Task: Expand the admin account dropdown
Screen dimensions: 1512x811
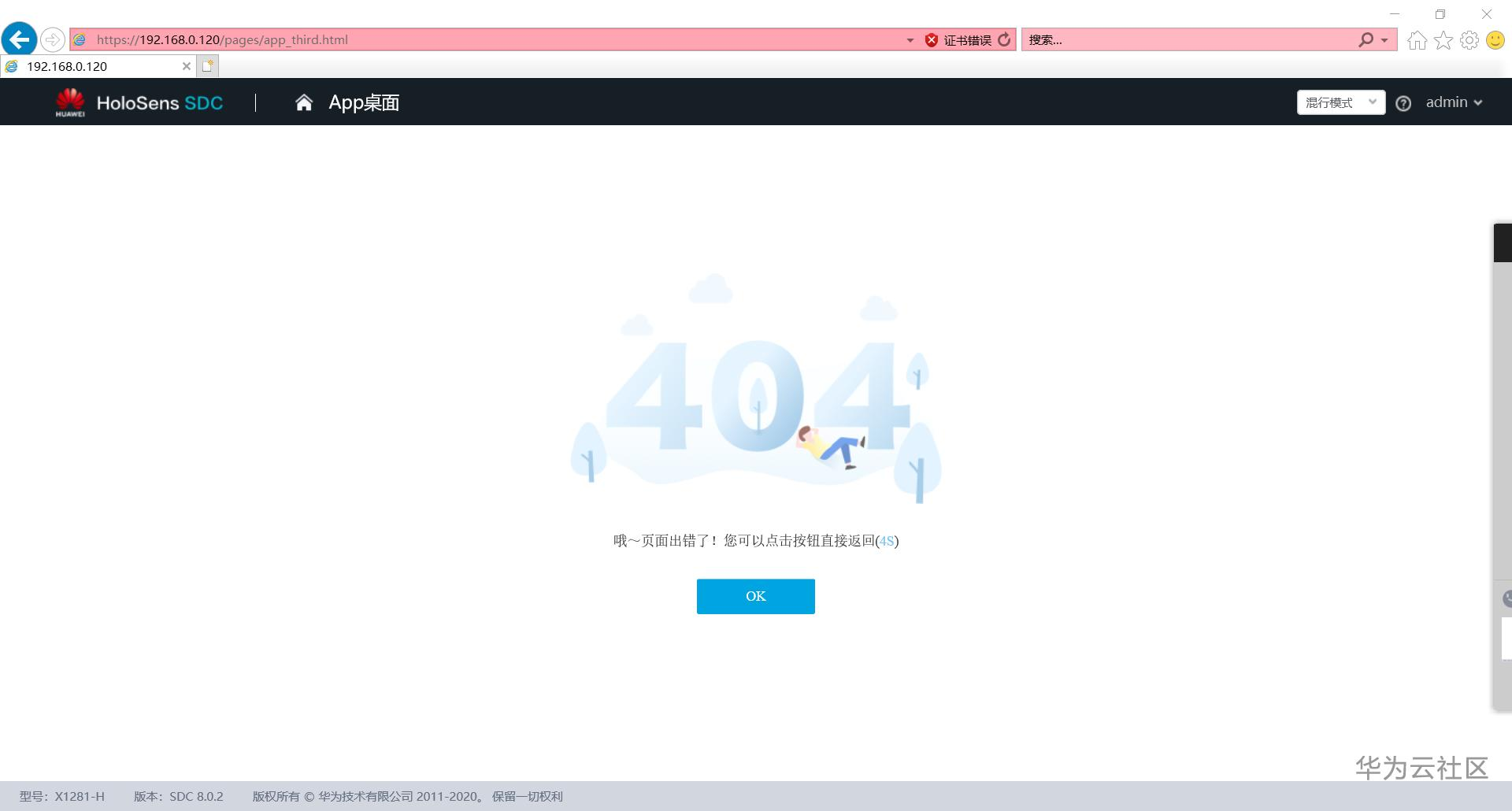Action: [1453, 102]
